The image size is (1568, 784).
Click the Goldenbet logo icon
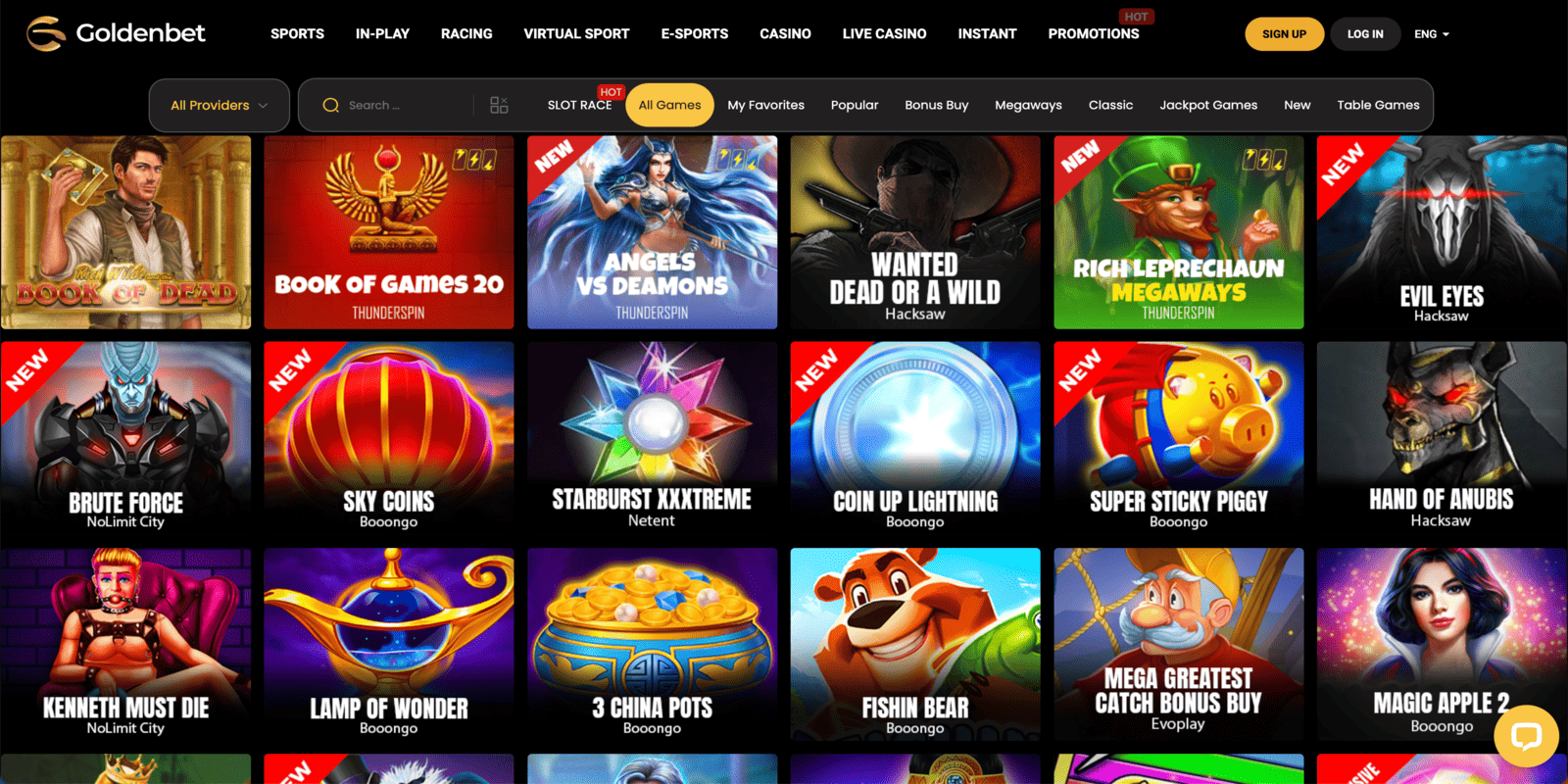click(x=46, y=33)
